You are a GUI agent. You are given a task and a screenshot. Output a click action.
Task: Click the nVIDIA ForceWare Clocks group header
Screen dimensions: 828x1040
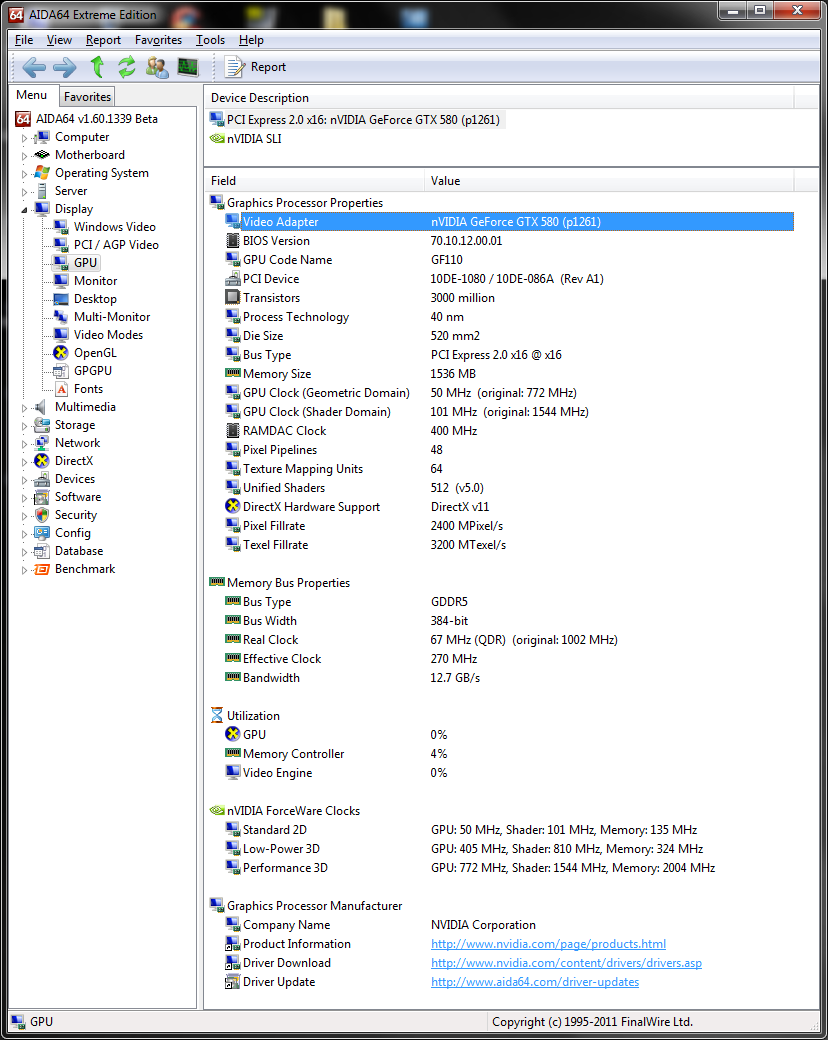coord(285,811)
